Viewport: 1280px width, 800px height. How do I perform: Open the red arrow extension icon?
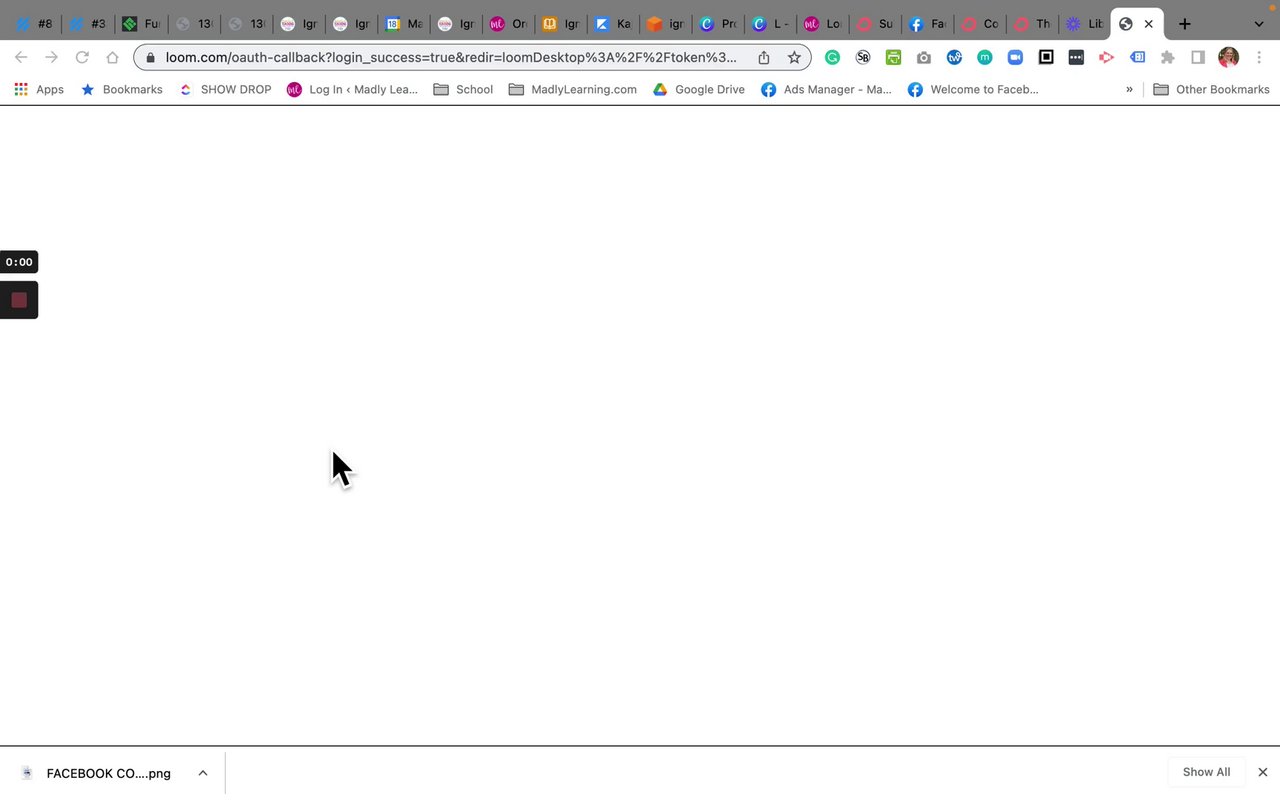point(1106,58)
